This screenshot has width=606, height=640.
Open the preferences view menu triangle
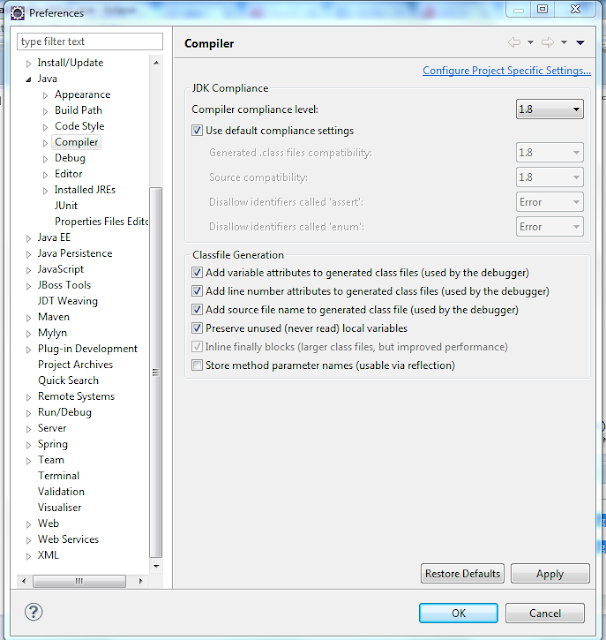580,42
